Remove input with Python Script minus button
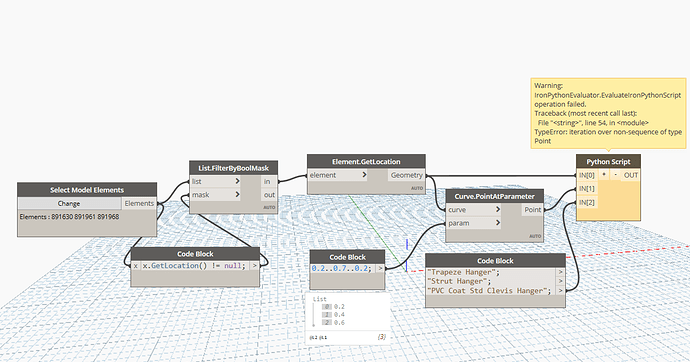 click(615, 175)
